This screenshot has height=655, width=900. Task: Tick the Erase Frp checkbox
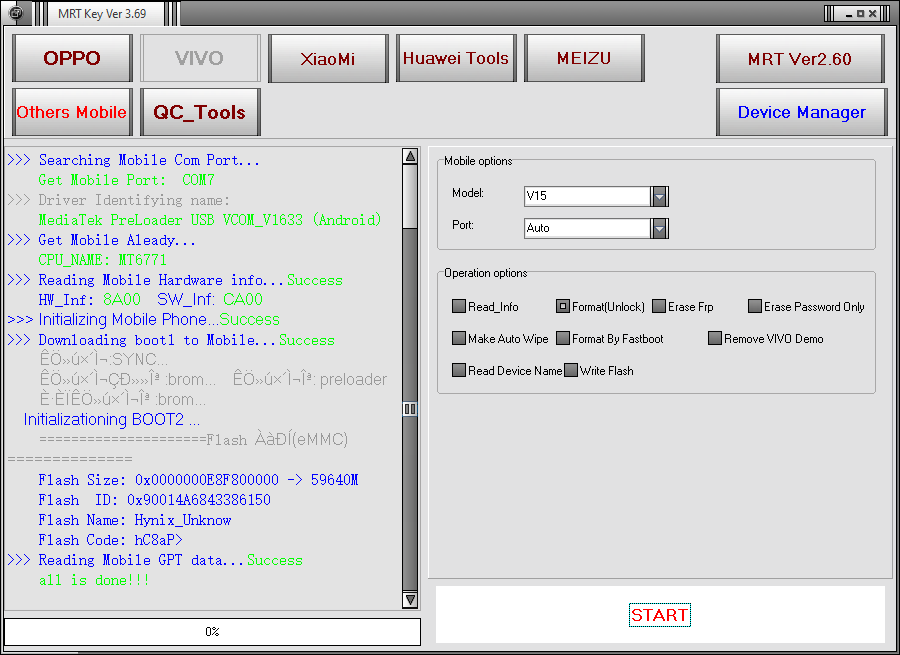coord(659,307)
